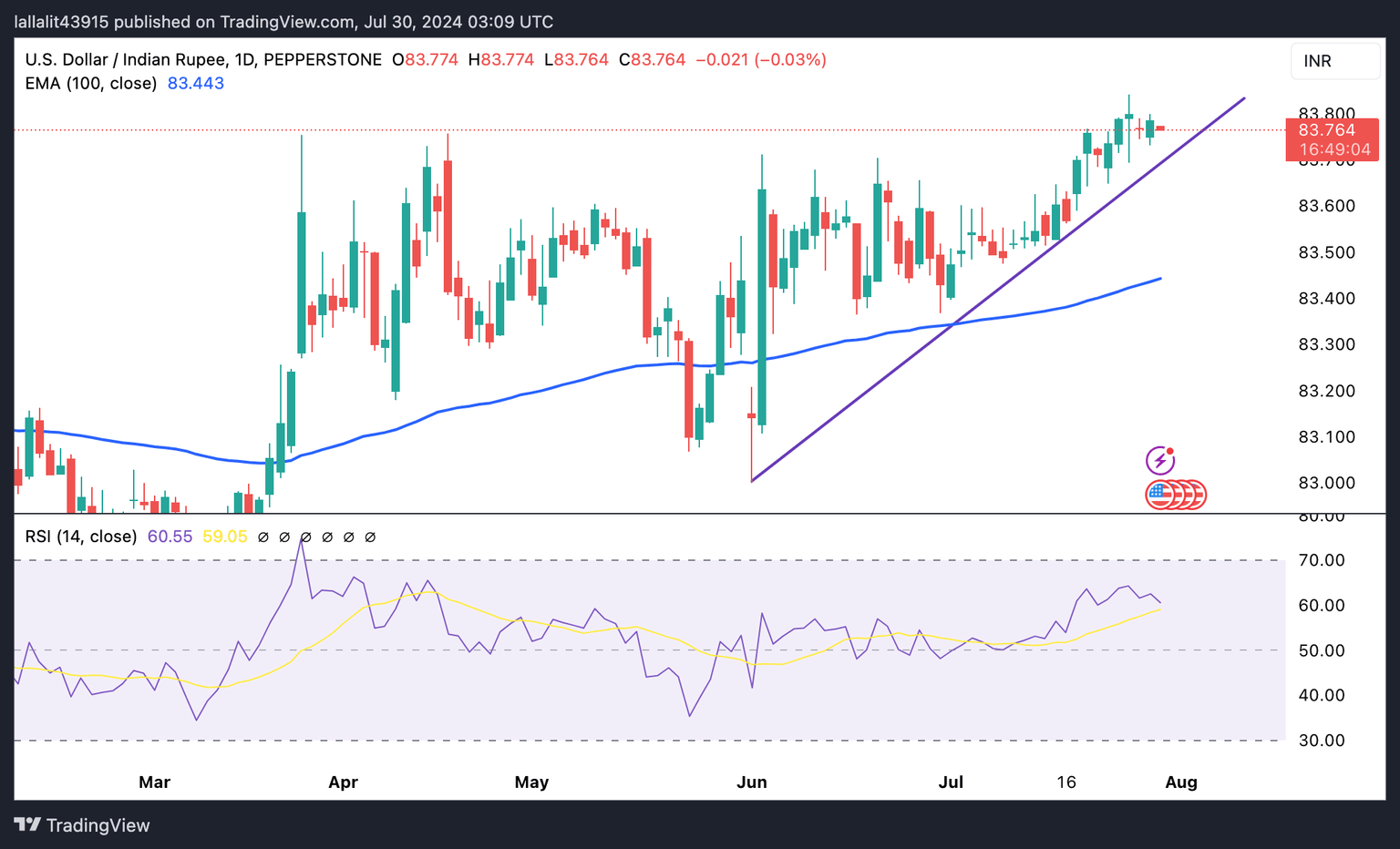The image size is (1400, 849).
Task: Click the purple lightning bolt news icon
Action: pyautogui.click(x=1159, y=460)
